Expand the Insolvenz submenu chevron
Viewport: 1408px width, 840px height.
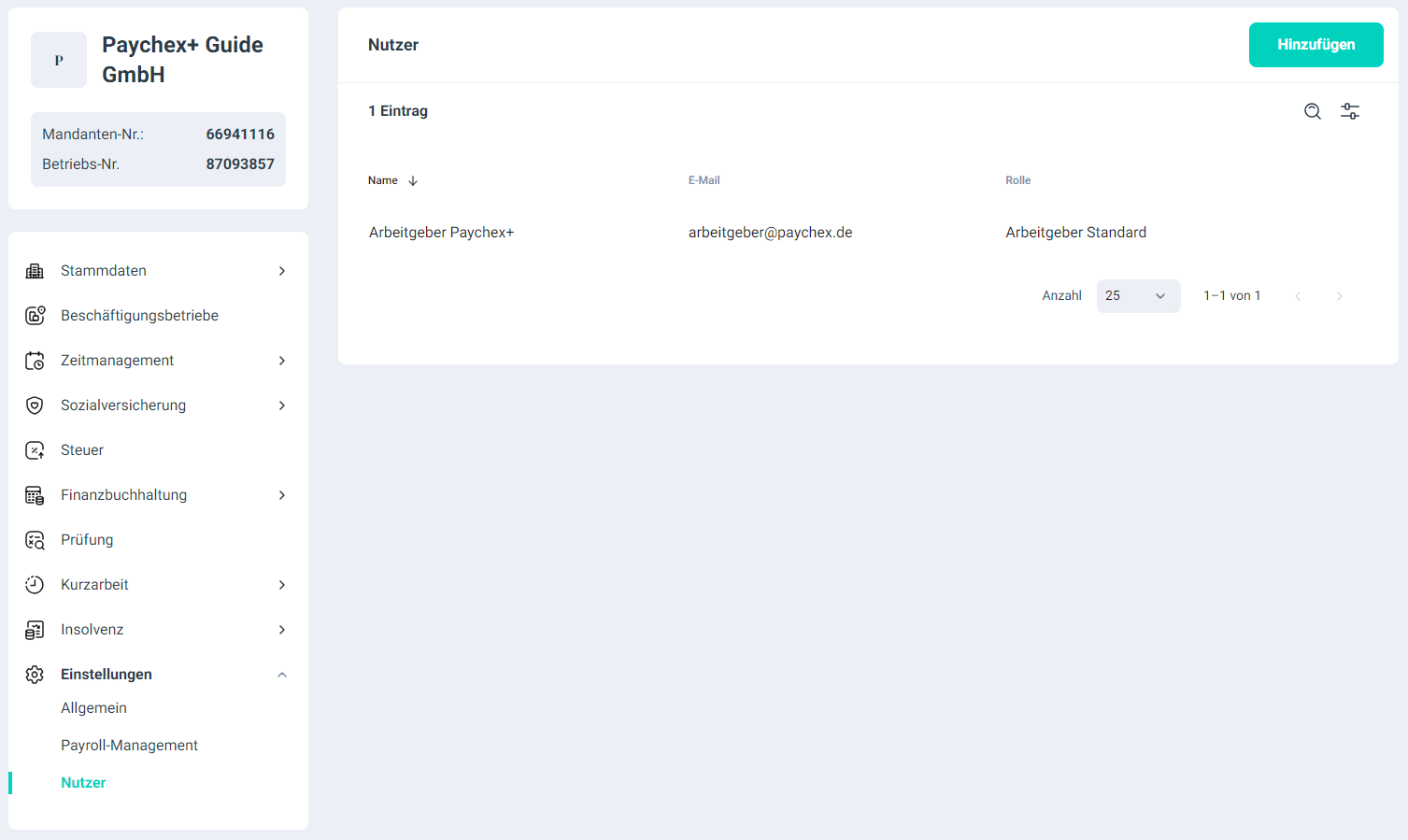282,630
